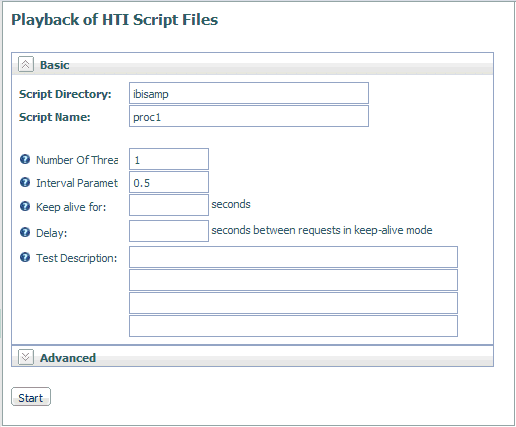
Task: Select the Number Of Threads input box
Action: 169,159
